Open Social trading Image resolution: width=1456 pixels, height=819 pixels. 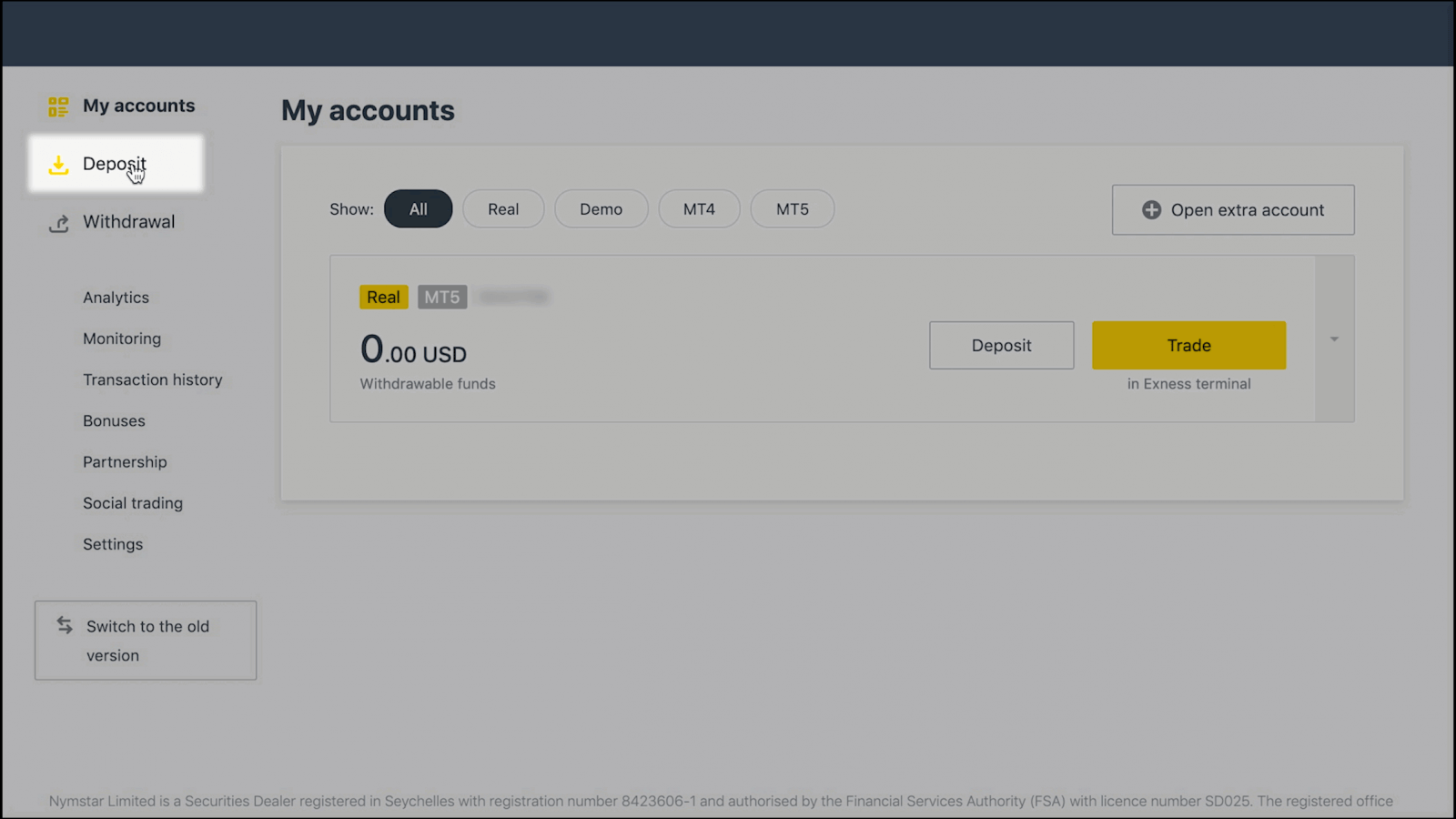coord(133,503)
